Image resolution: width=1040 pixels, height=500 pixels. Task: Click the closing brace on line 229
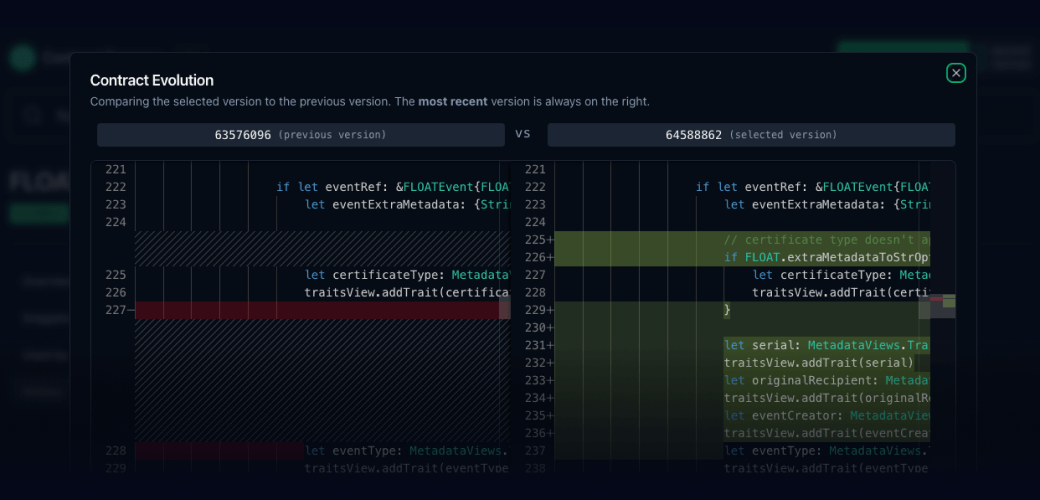click(728, 310)
